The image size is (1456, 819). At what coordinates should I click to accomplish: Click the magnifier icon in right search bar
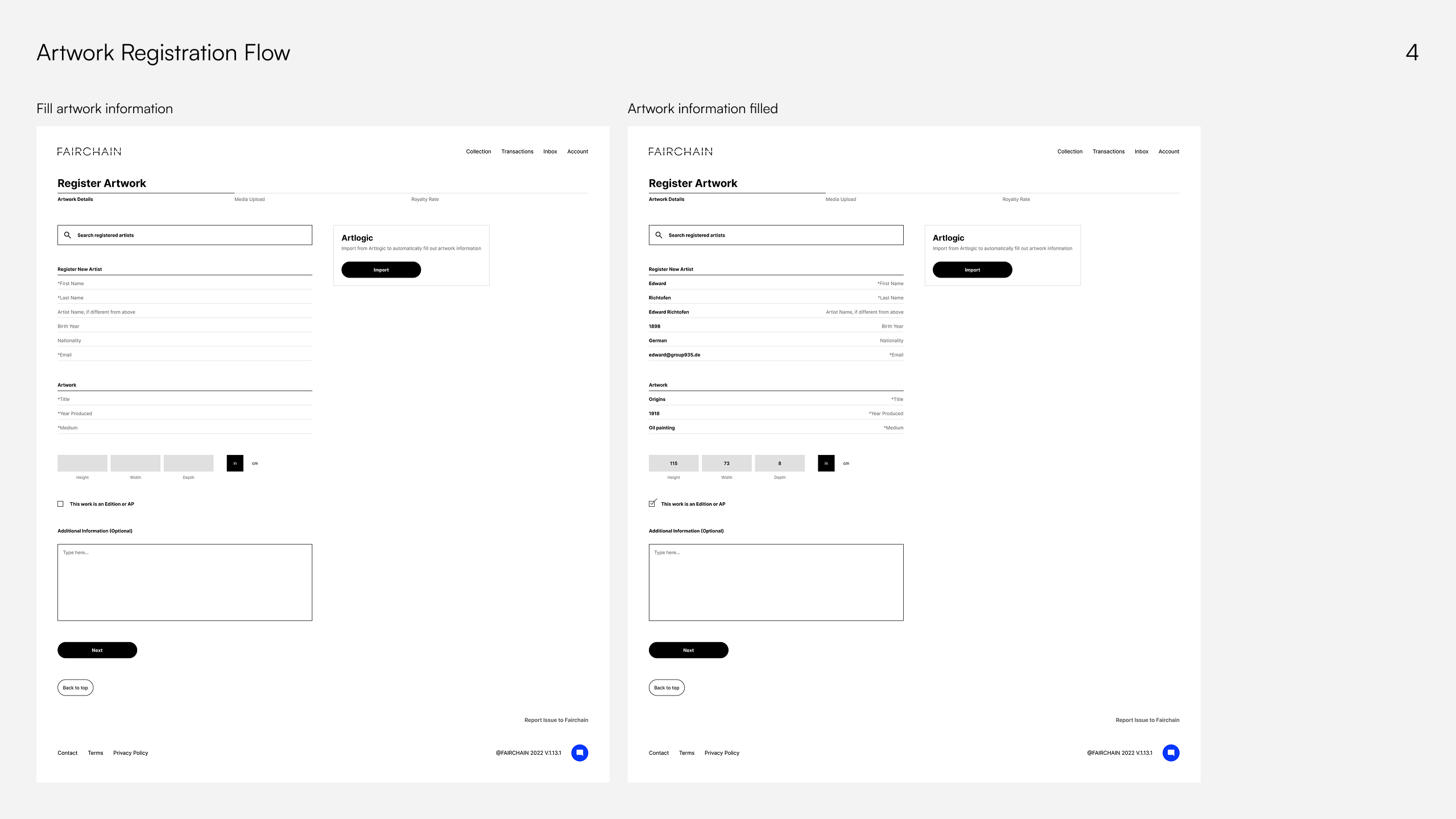pyautogui.click(x=659, y=235)
